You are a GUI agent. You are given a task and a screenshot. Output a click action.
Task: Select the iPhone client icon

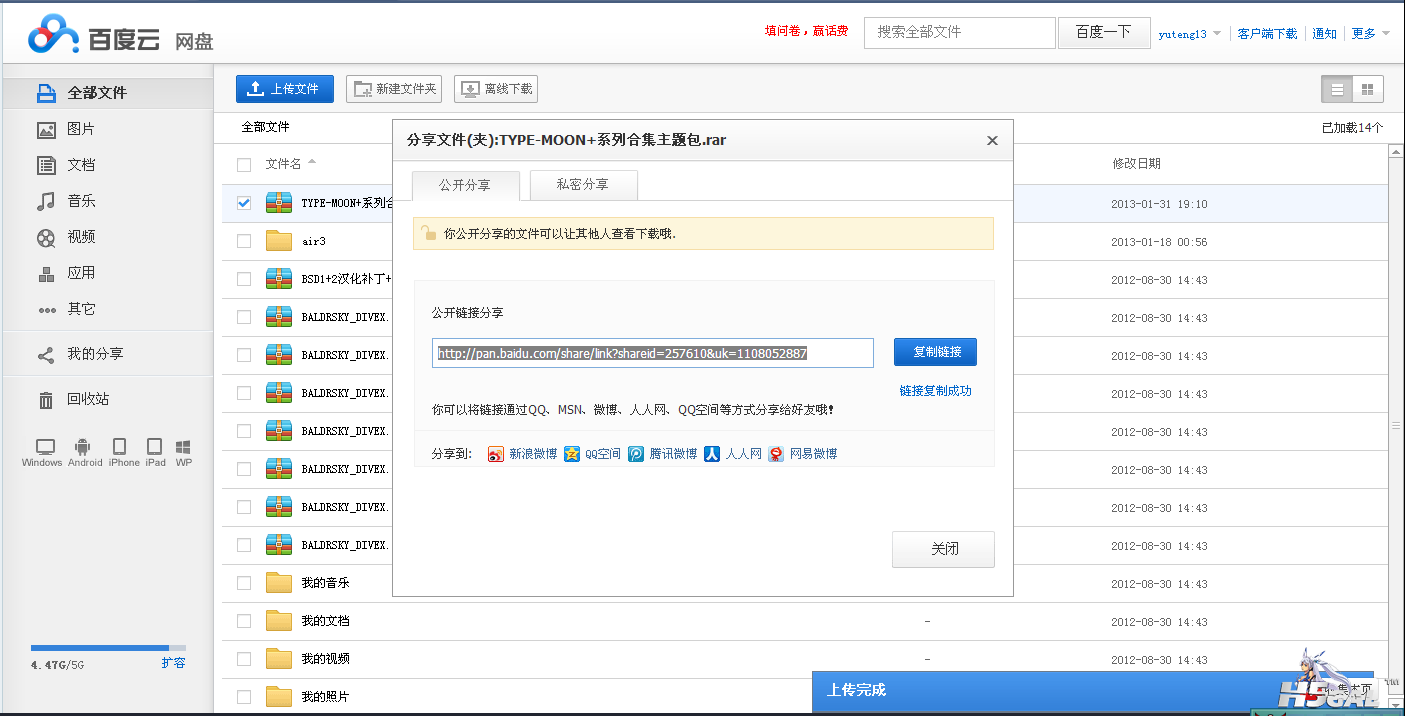pyautogui.click(x=120, y=447)
